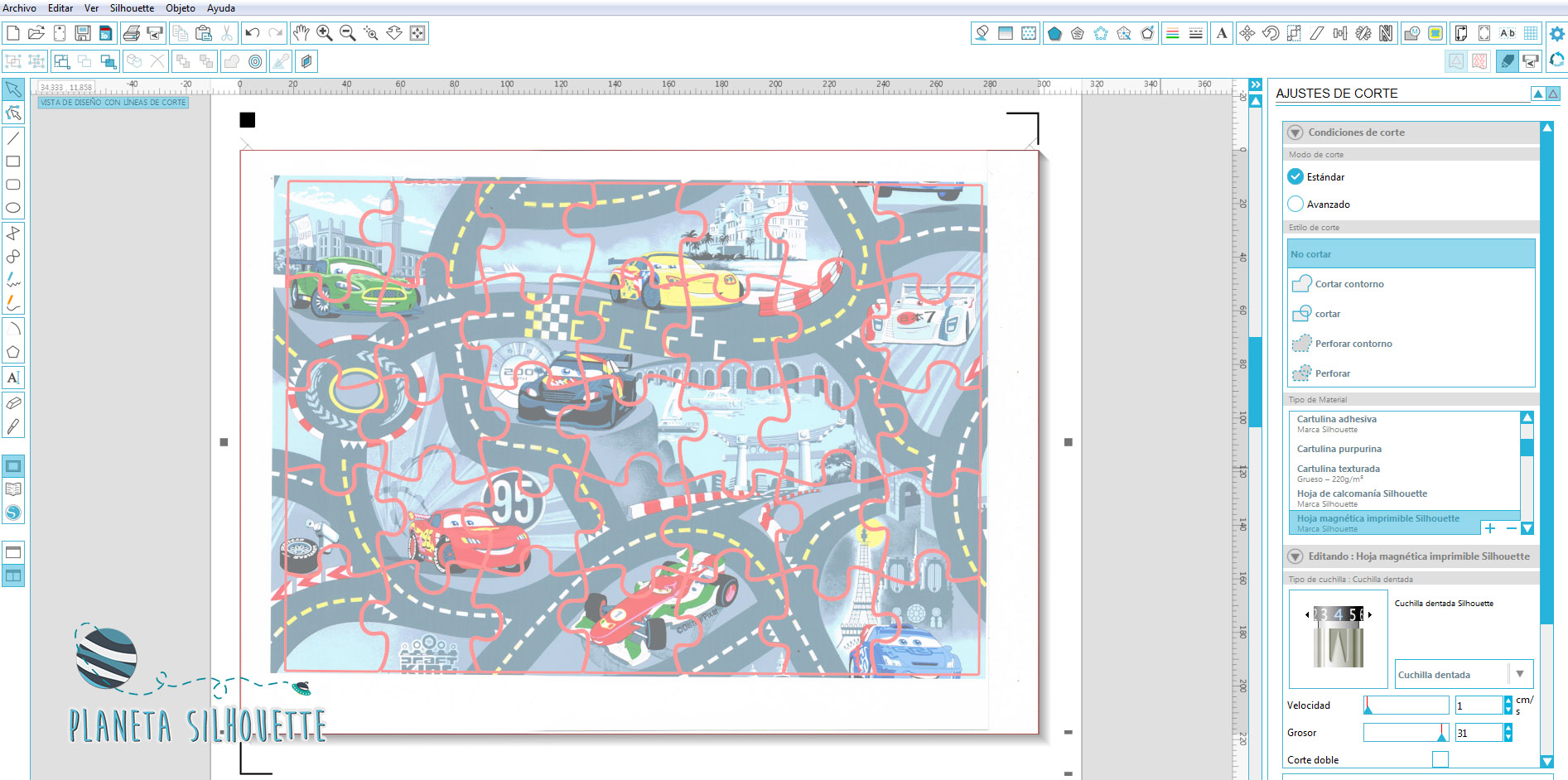This screenshot has width=1568, height=780.
Task: Open the Ayuda menu
Action: (x=221, y=8)
